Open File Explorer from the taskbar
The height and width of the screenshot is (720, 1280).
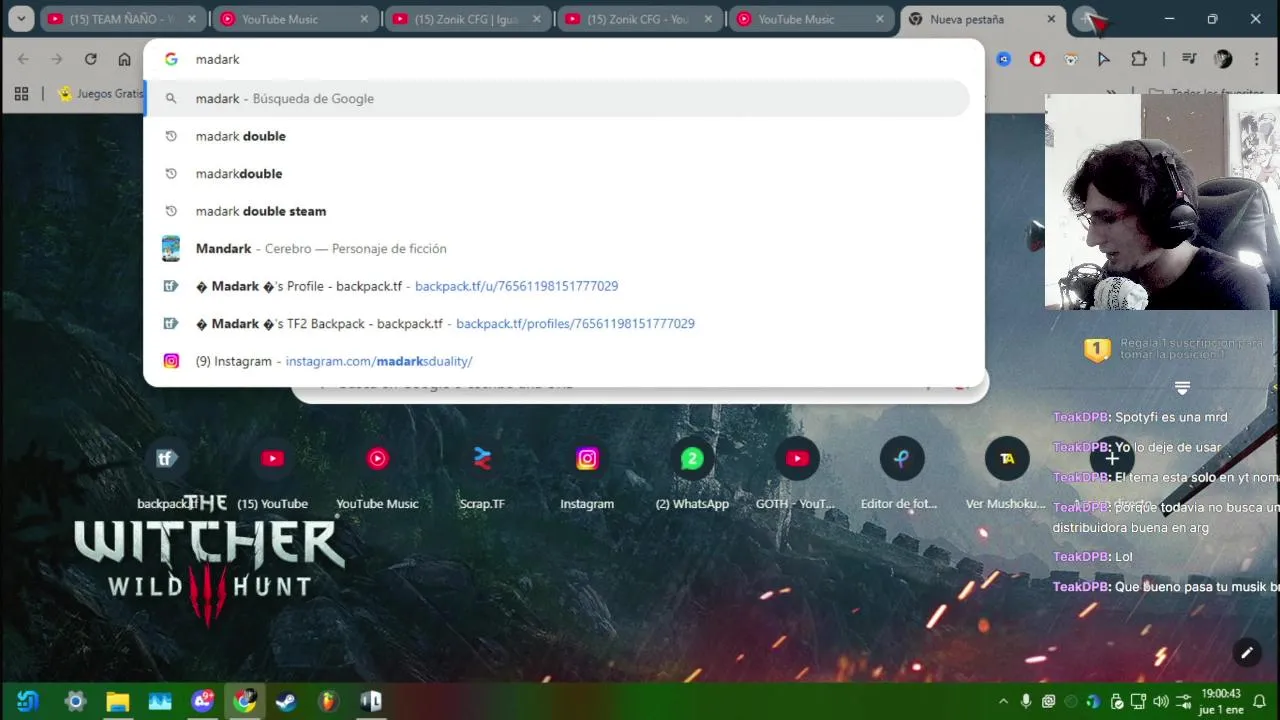click(x=118, y=701)
